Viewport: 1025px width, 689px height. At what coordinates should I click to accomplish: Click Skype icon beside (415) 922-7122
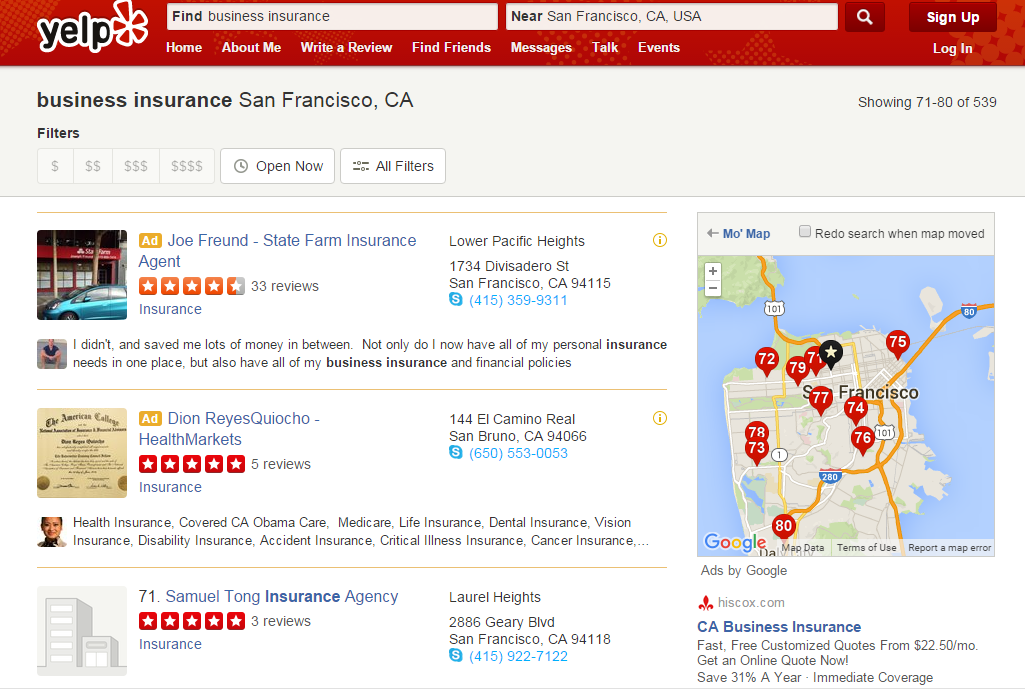456,655
